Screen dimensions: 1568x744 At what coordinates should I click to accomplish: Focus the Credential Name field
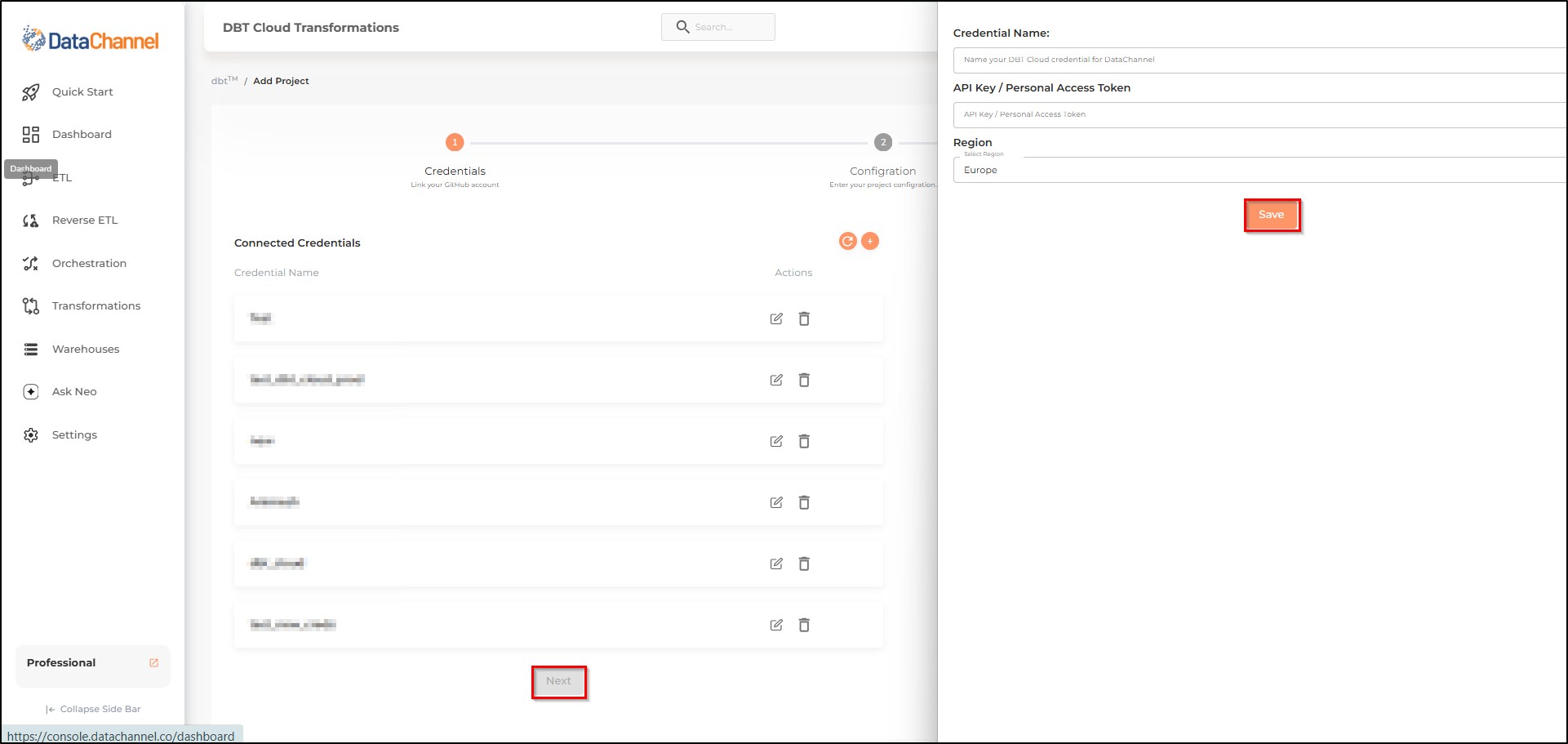pos(1259,60)
